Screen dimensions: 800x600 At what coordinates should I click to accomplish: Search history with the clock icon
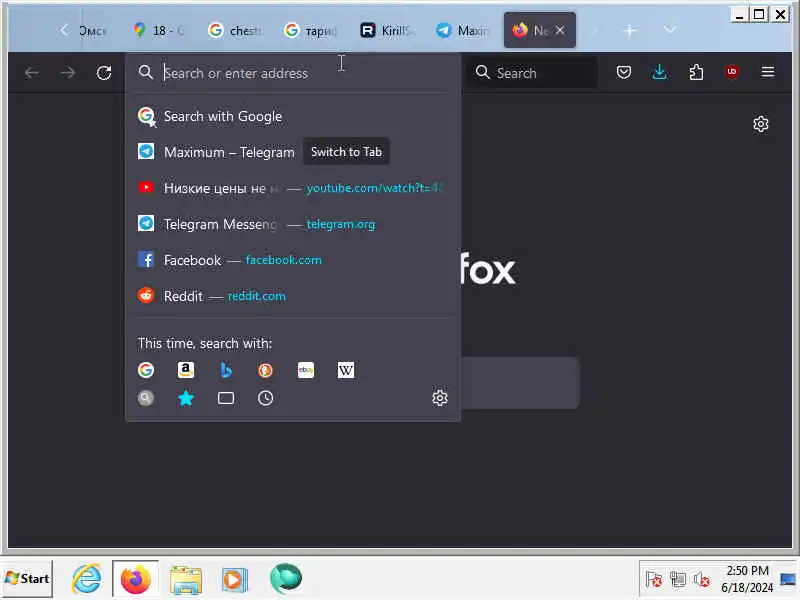pos(265,398)
